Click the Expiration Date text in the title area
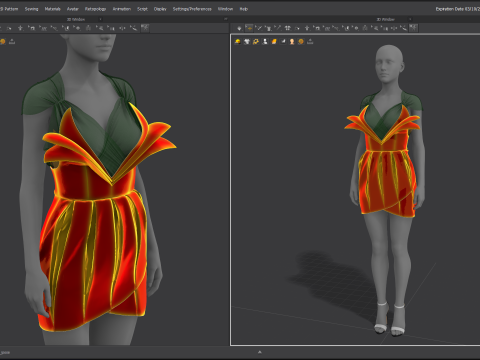 pos(458,9)
